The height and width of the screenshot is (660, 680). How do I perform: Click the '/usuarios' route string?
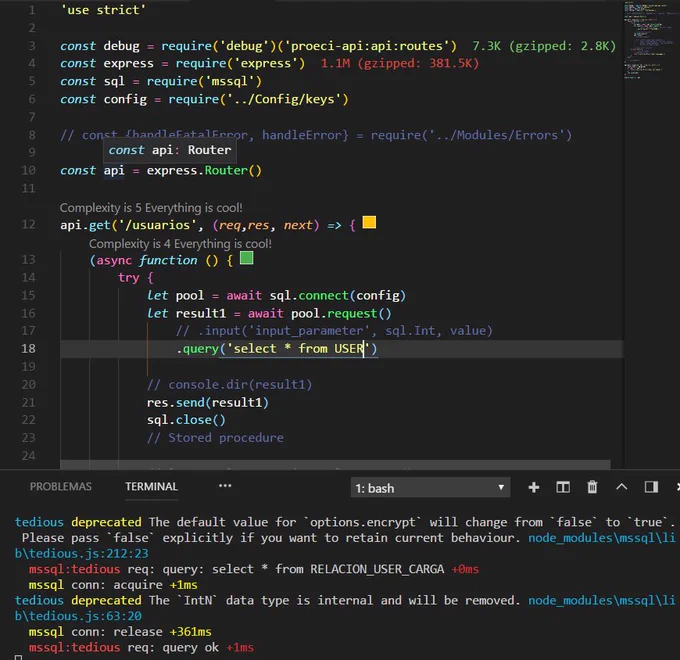click(160, 225)
